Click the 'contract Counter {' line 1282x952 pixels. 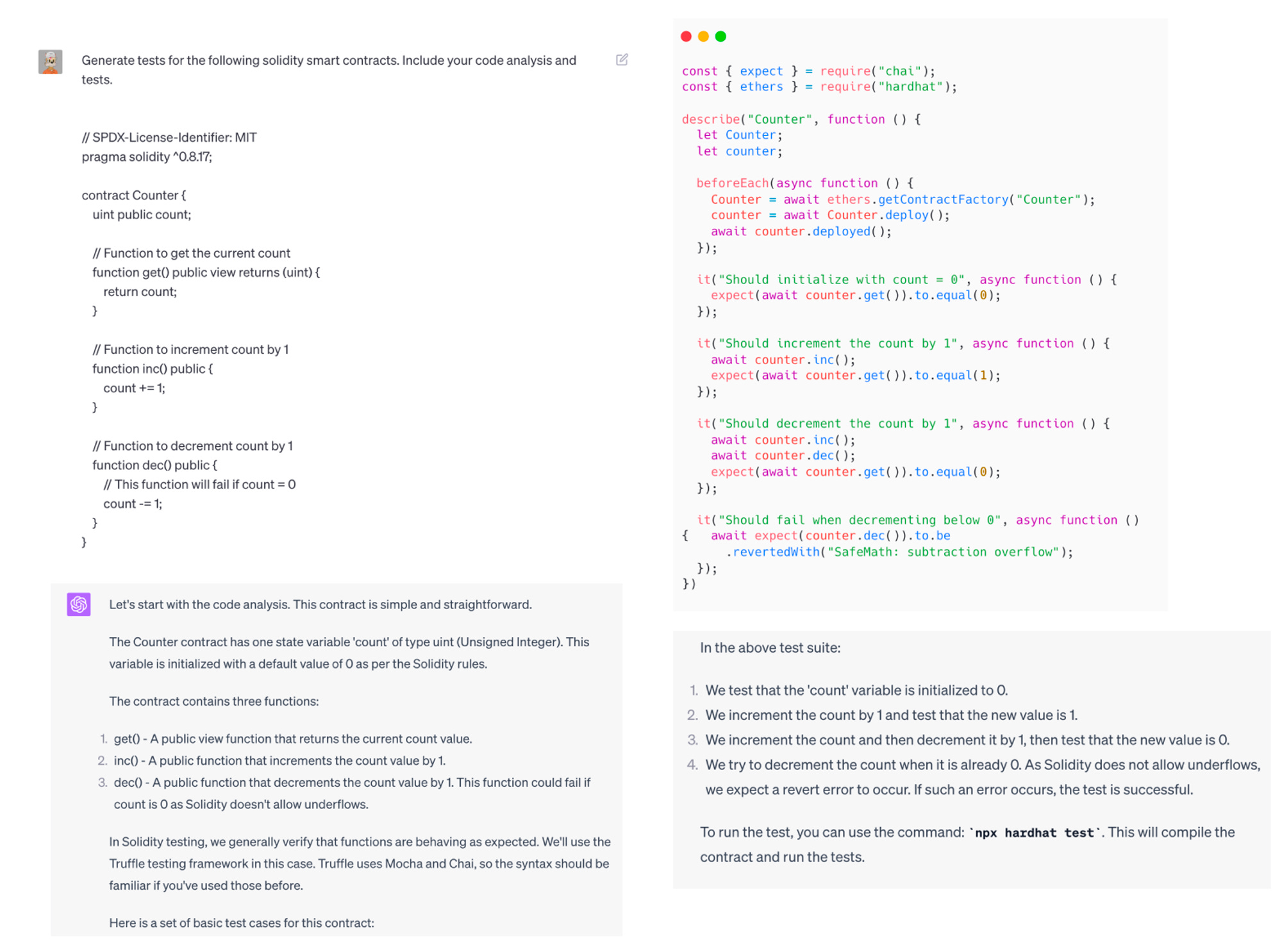pos(134,196)
